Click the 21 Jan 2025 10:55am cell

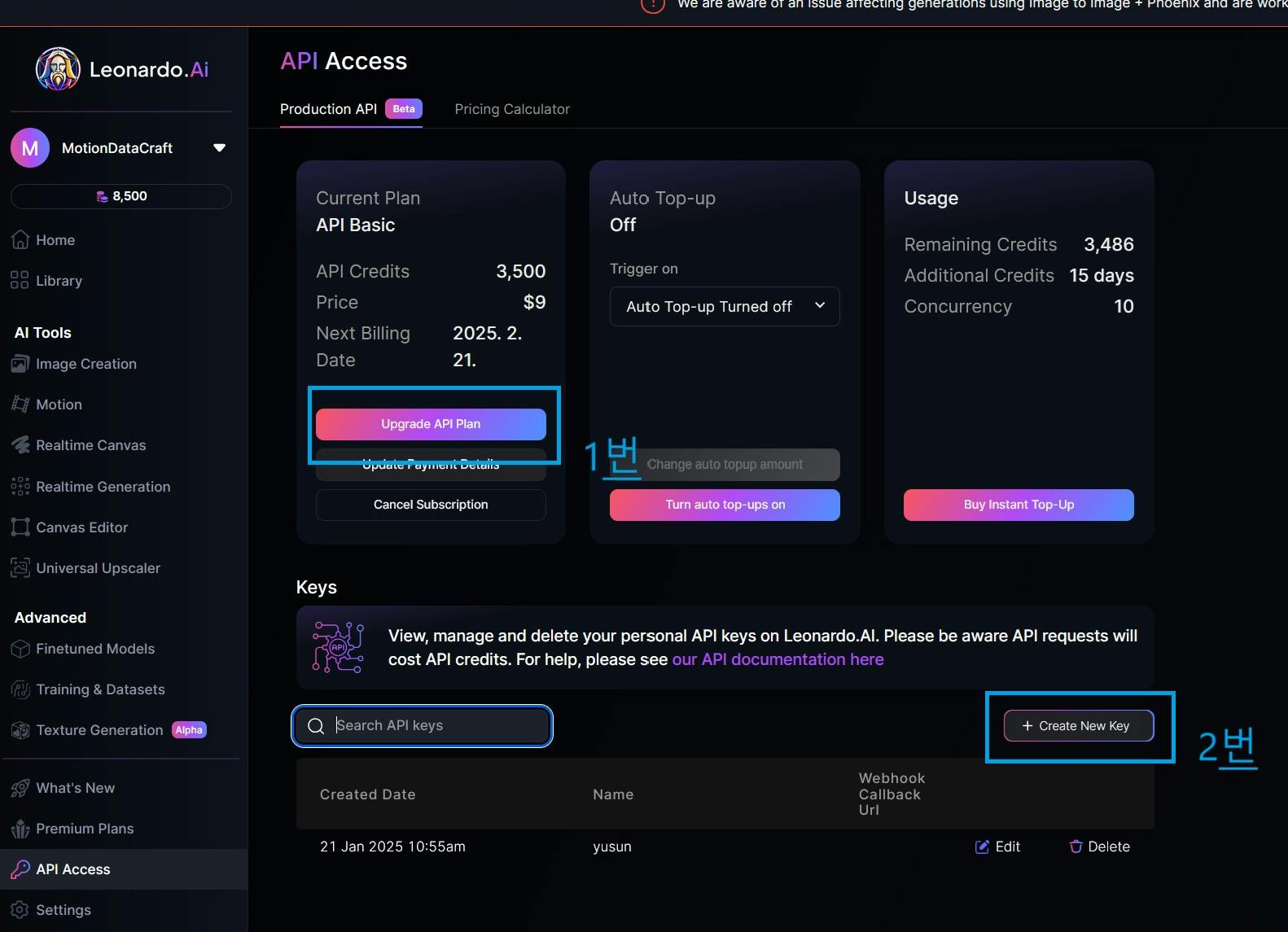392,847
